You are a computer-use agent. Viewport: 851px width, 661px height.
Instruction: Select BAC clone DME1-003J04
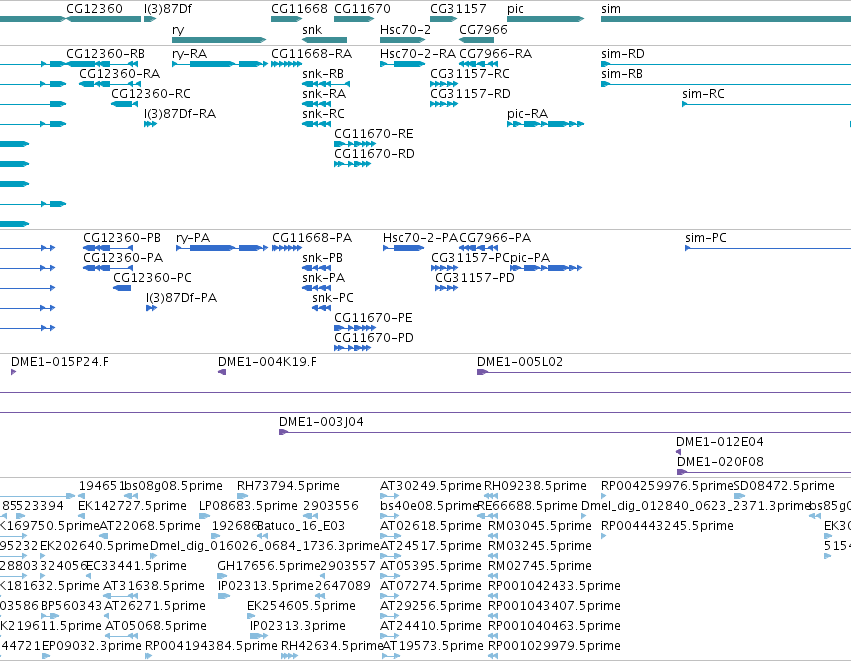tap(565, 433)
